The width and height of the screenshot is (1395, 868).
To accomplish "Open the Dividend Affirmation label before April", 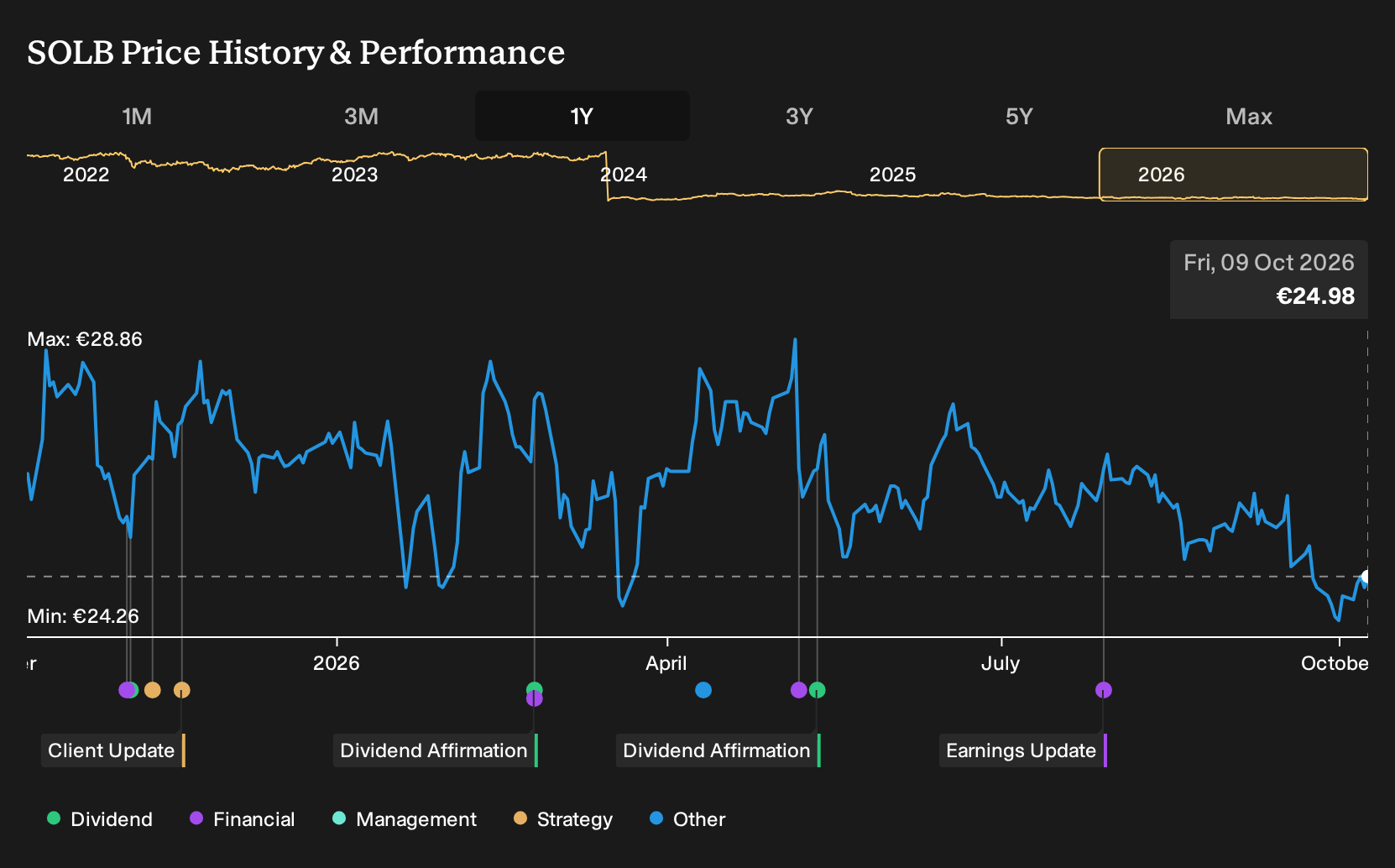I will 435,750.
